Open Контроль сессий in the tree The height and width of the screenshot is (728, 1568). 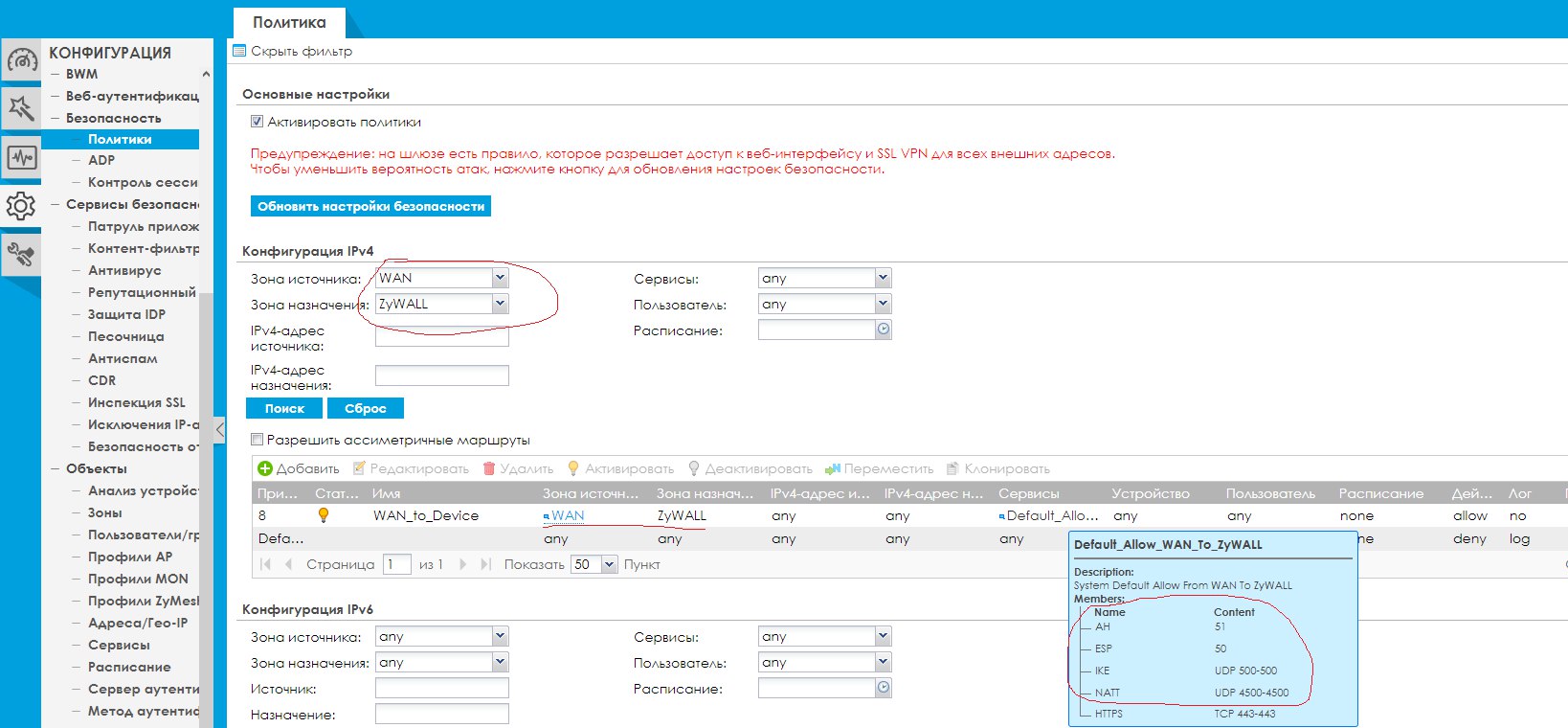click(143, 182)
